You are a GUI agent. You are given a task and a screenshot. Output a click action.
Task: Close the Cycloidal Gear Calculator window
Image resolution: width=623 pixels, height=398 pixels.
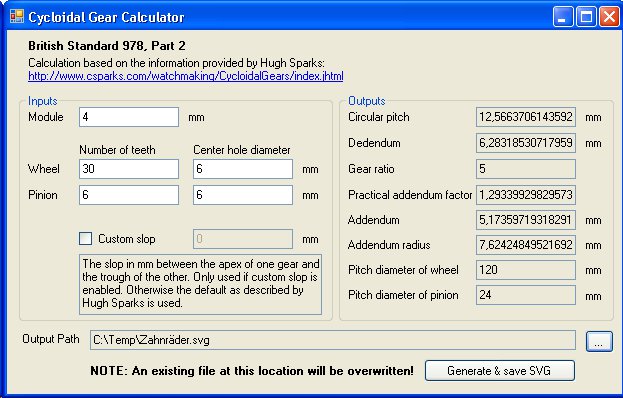(609, 17)
